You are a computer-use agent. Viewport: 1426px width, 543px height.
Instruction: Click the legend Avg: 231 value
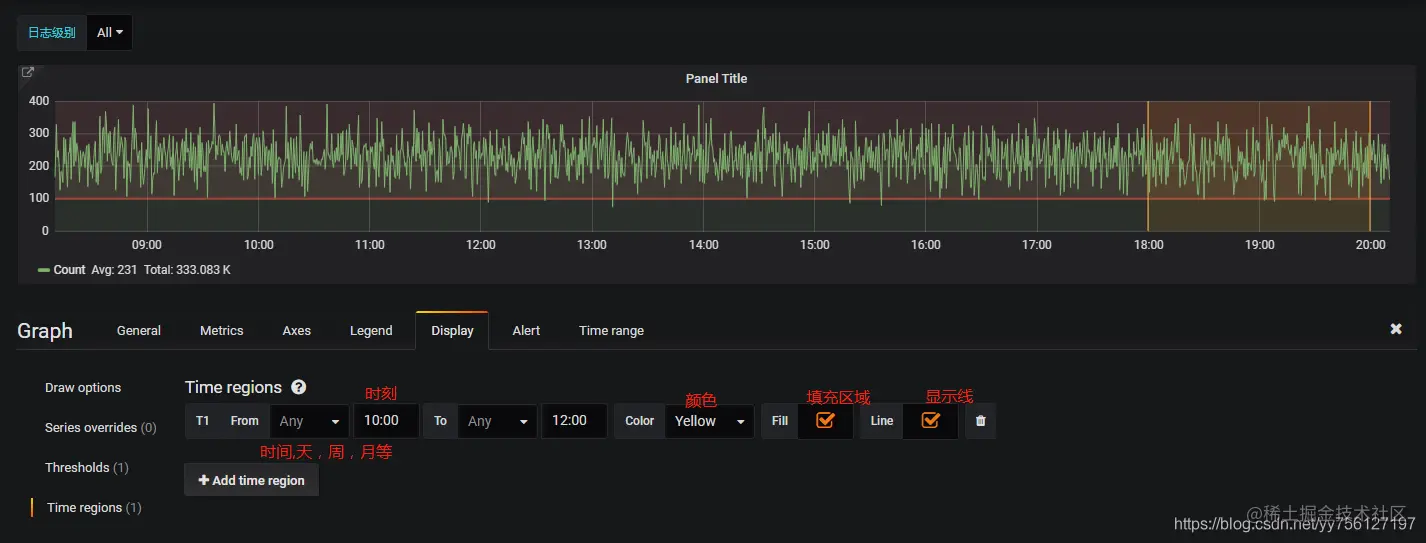coord(114,270)
